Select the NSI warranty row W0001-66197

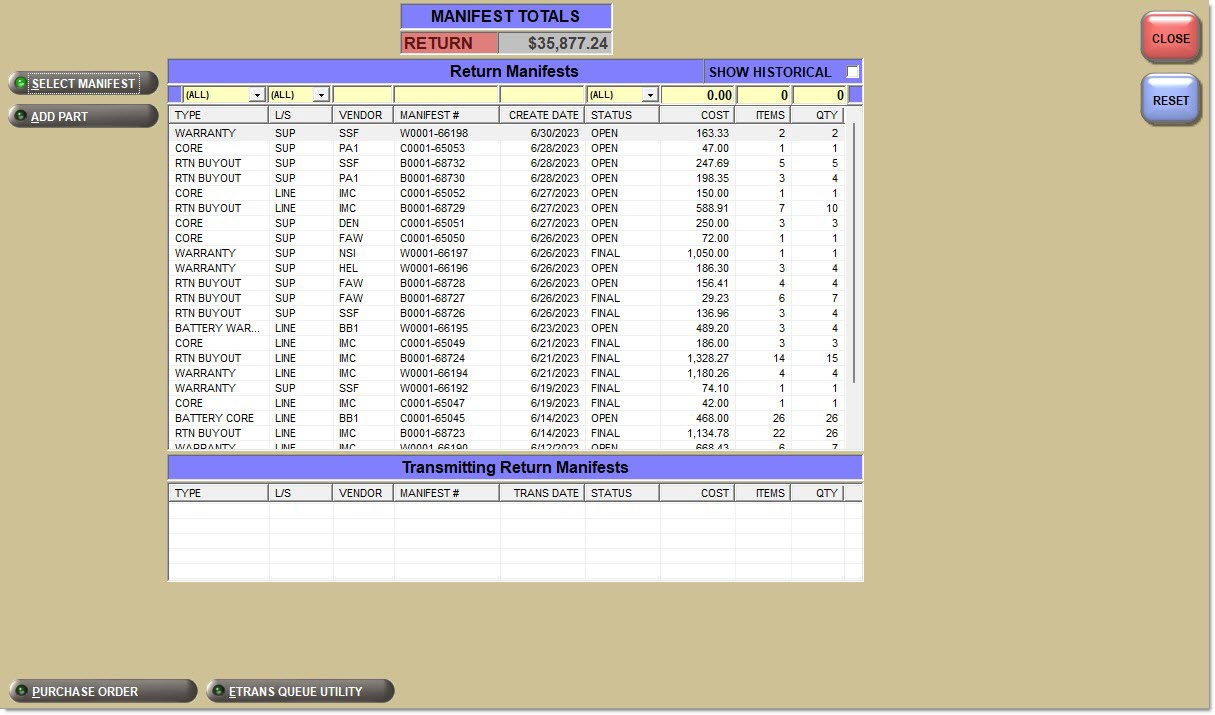pyautogui.click(x=434, y=253)
